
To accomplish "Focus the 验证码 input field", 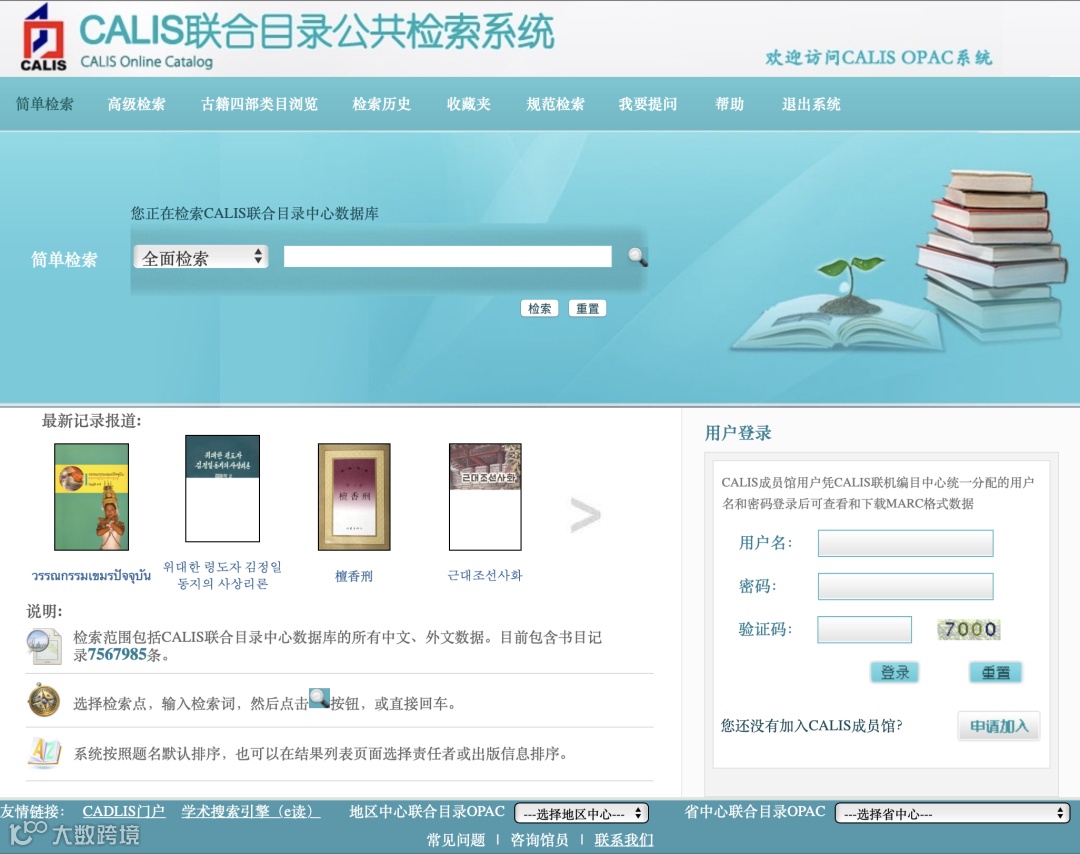I will pyautogui.click(x=864, y=629).
